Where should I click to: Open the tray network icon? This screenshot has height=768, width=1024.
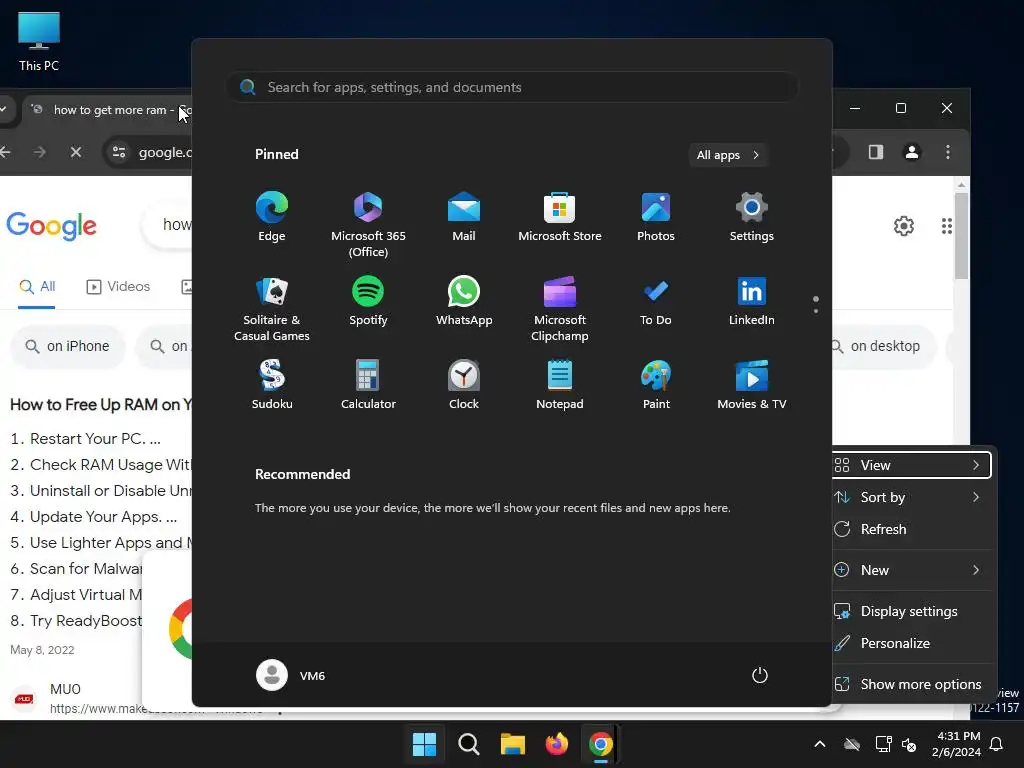tap(883, 744)
